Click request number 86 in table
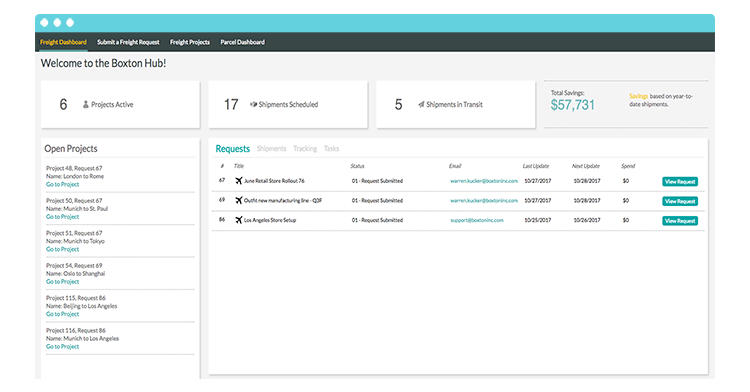 click(222, 219)
